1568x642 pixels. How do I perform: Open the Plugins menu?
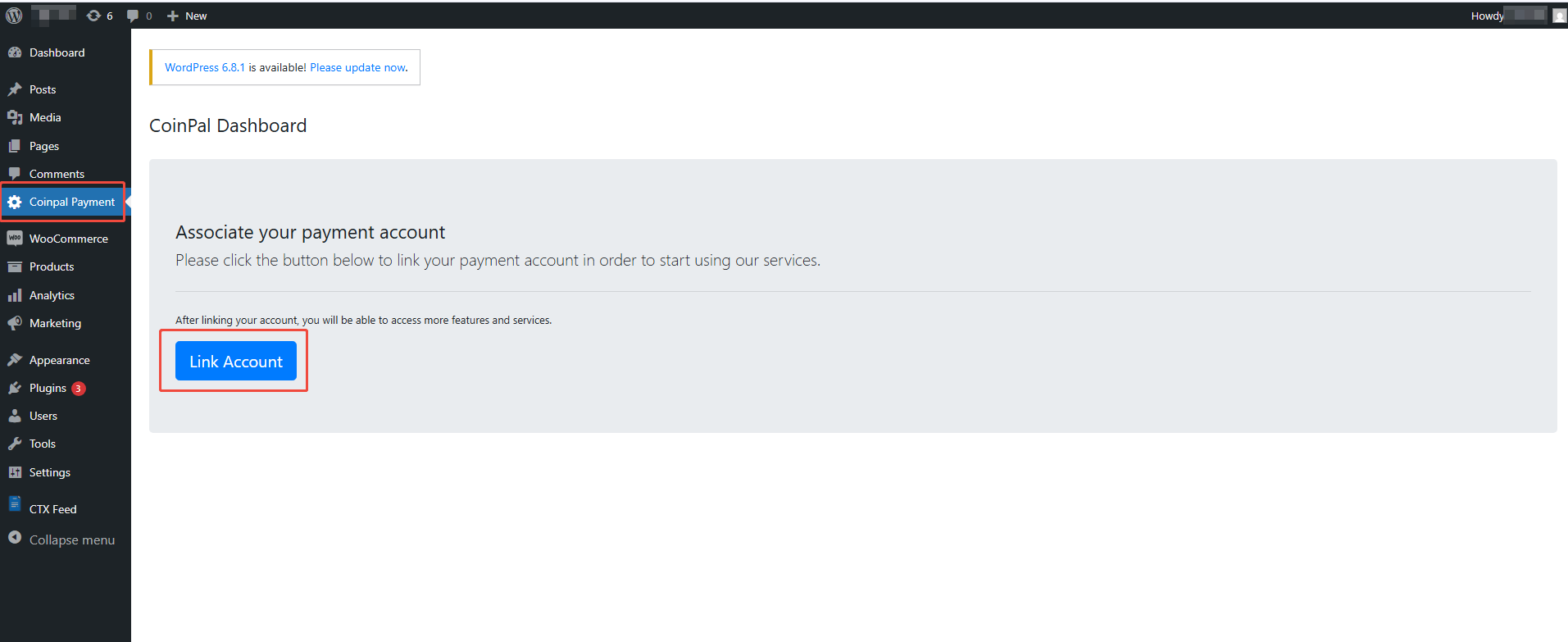coord(48,388)
